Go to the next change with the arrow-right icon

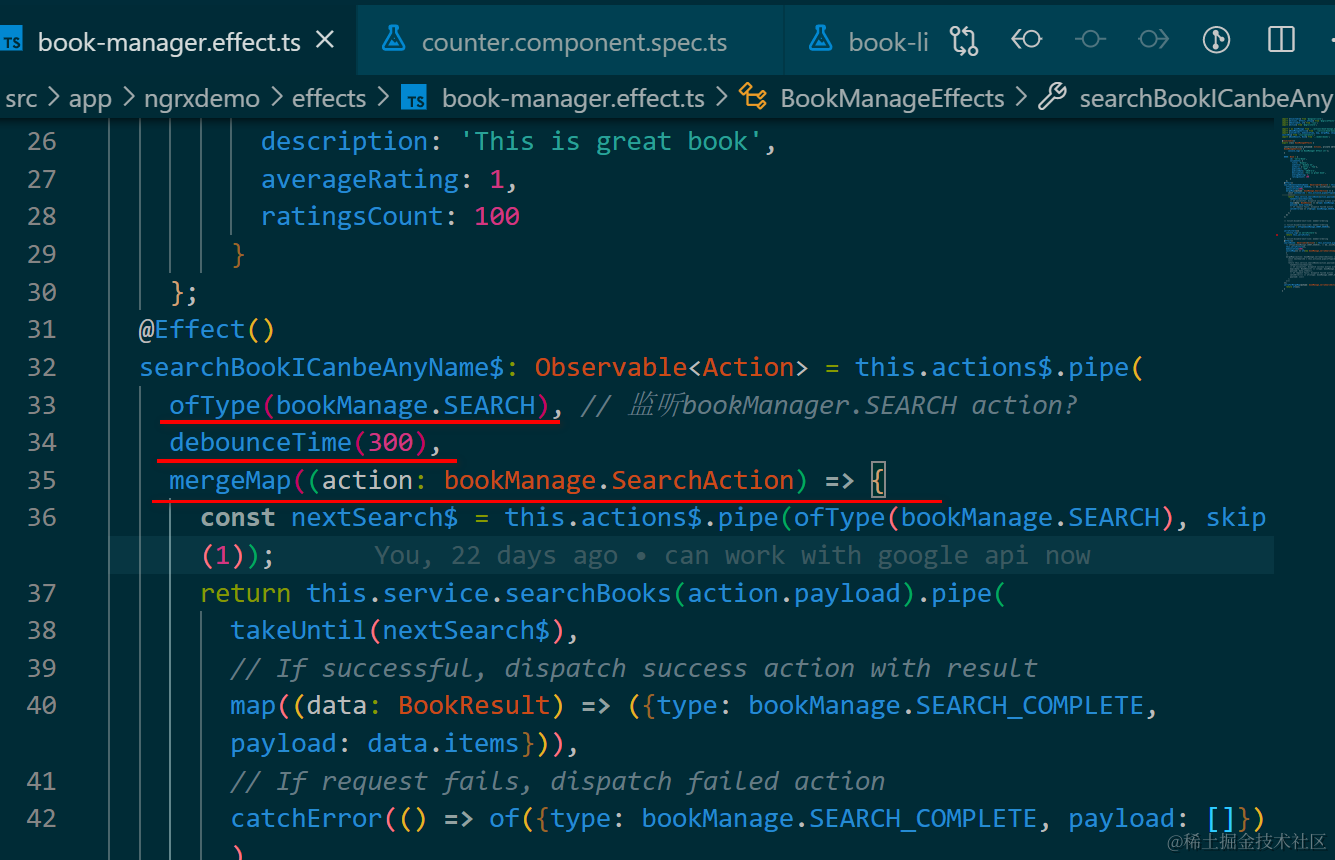point(1153,39)
